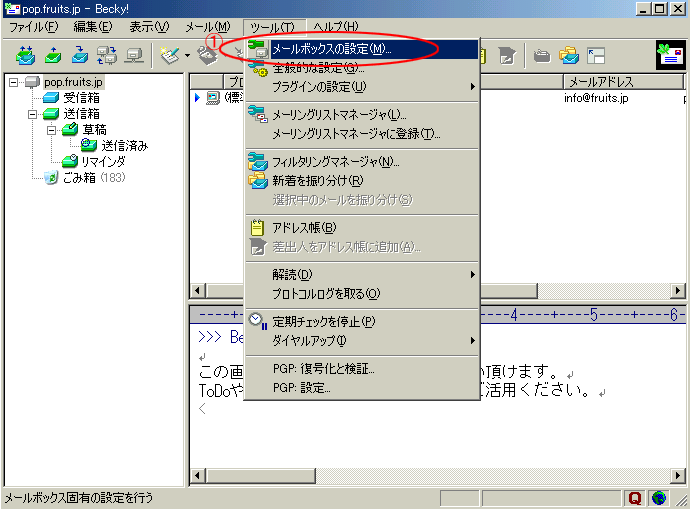Click the window layout toolbar icon
The height and width of the screenshot is (509, 690).
tap(596, 56)
